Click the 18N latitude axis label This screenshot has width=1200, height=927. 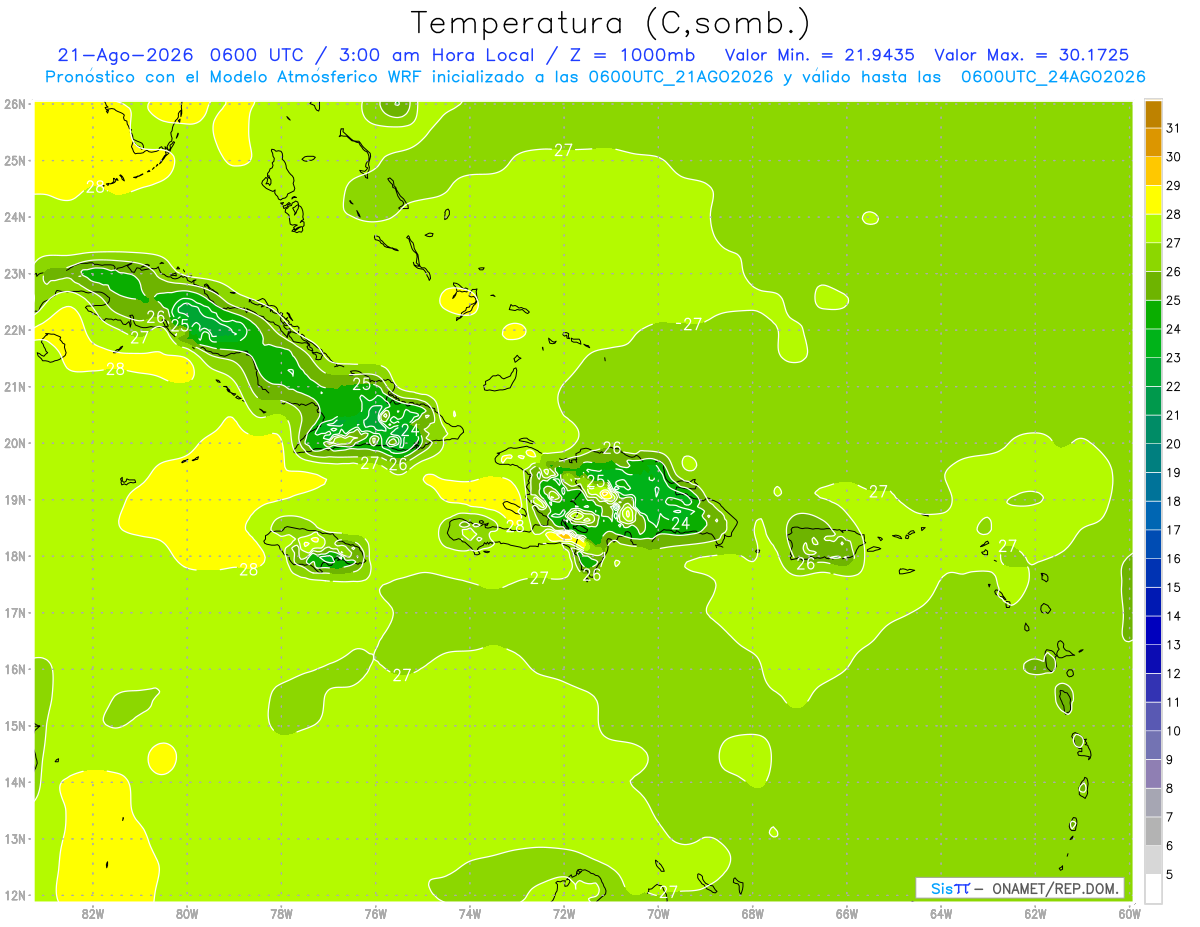pos(14,556)
